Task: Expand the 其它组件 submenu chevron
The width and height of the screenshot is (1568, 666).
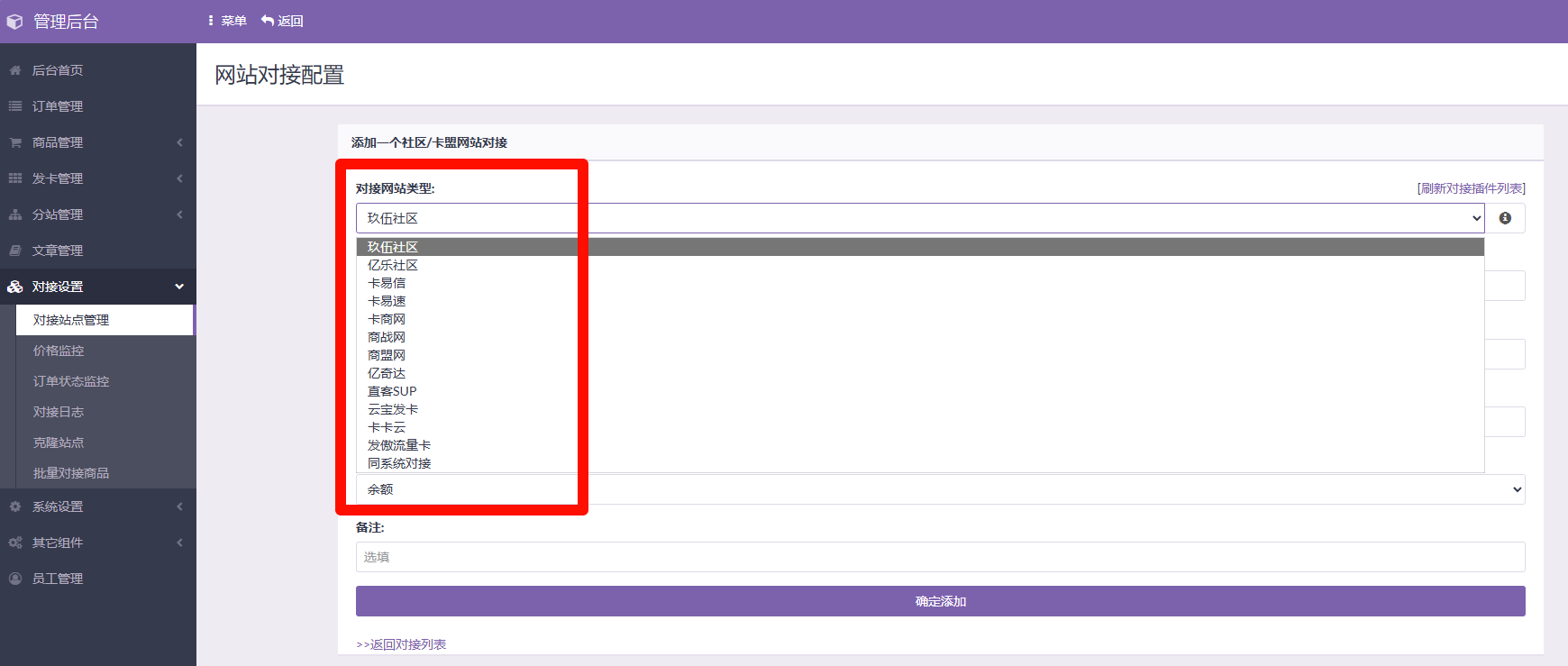Action: coord(179,543)
